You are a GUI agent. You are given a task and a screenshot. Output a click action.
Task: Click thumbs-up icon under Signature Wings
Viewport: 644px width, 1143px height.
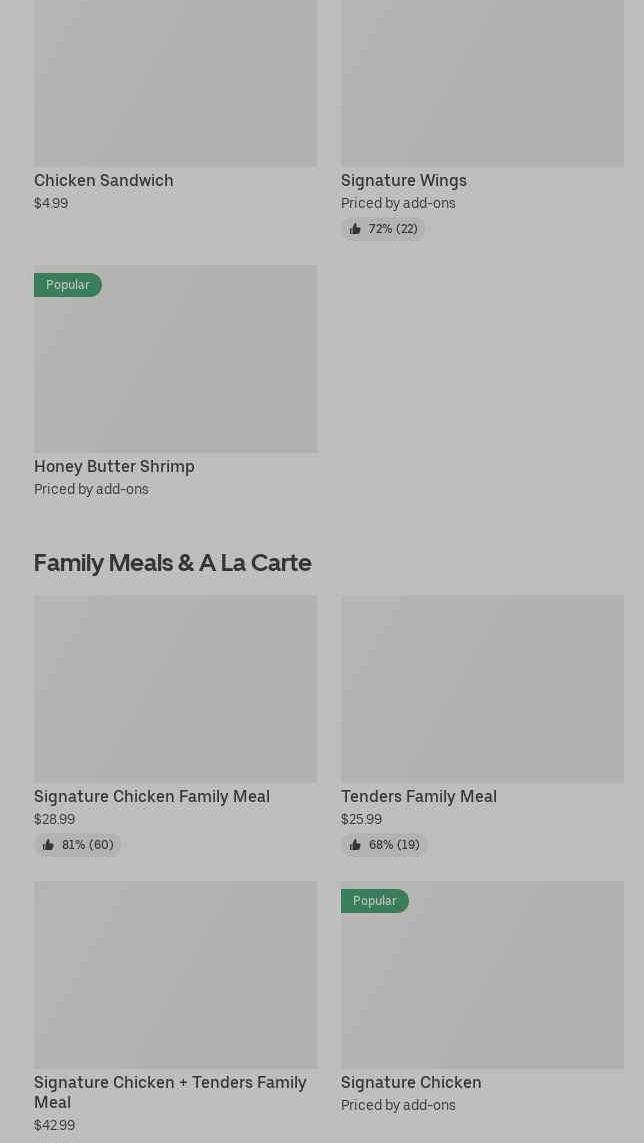[355, 229]
